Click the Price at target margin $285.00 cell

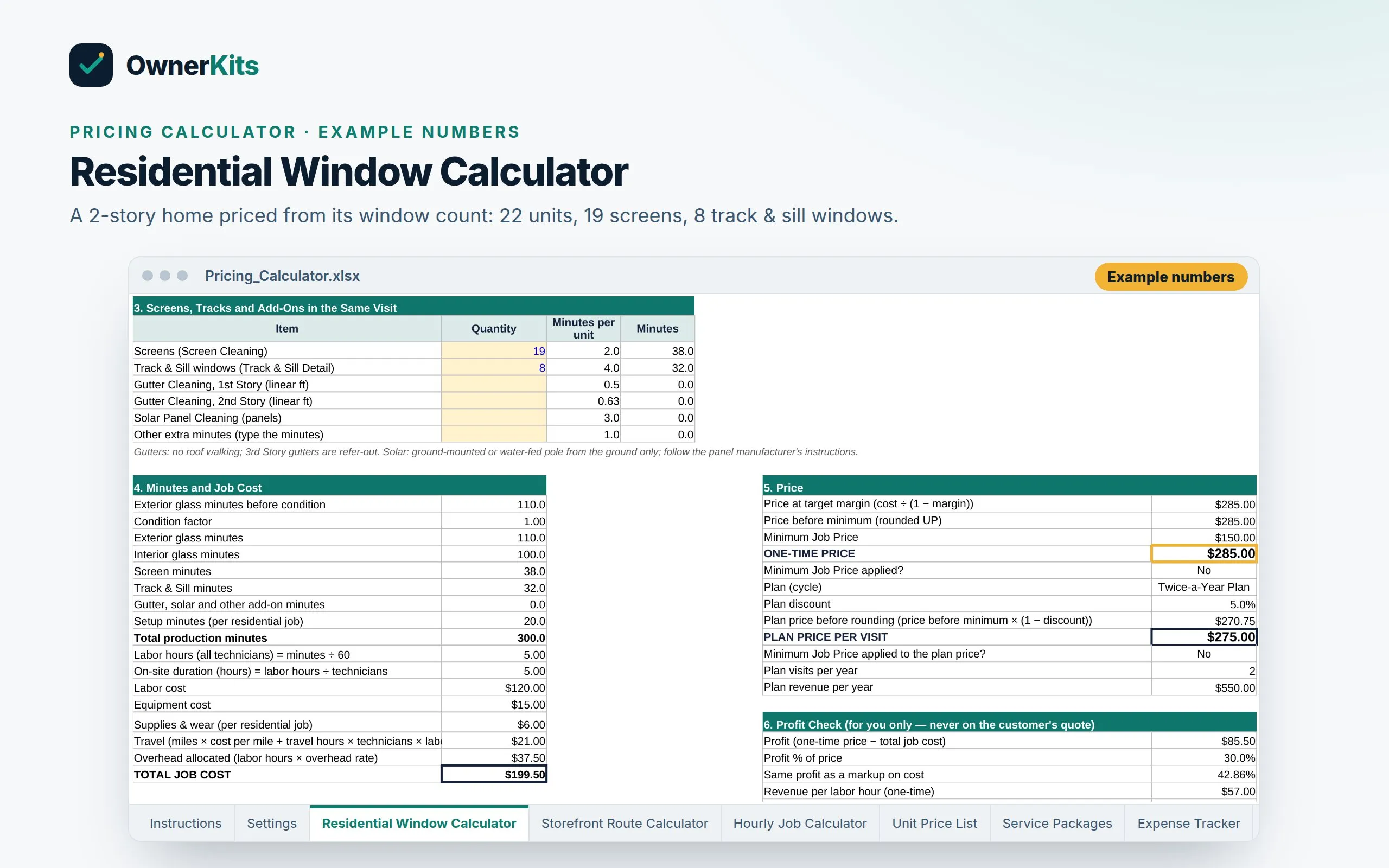click(x=1203, y=504)
